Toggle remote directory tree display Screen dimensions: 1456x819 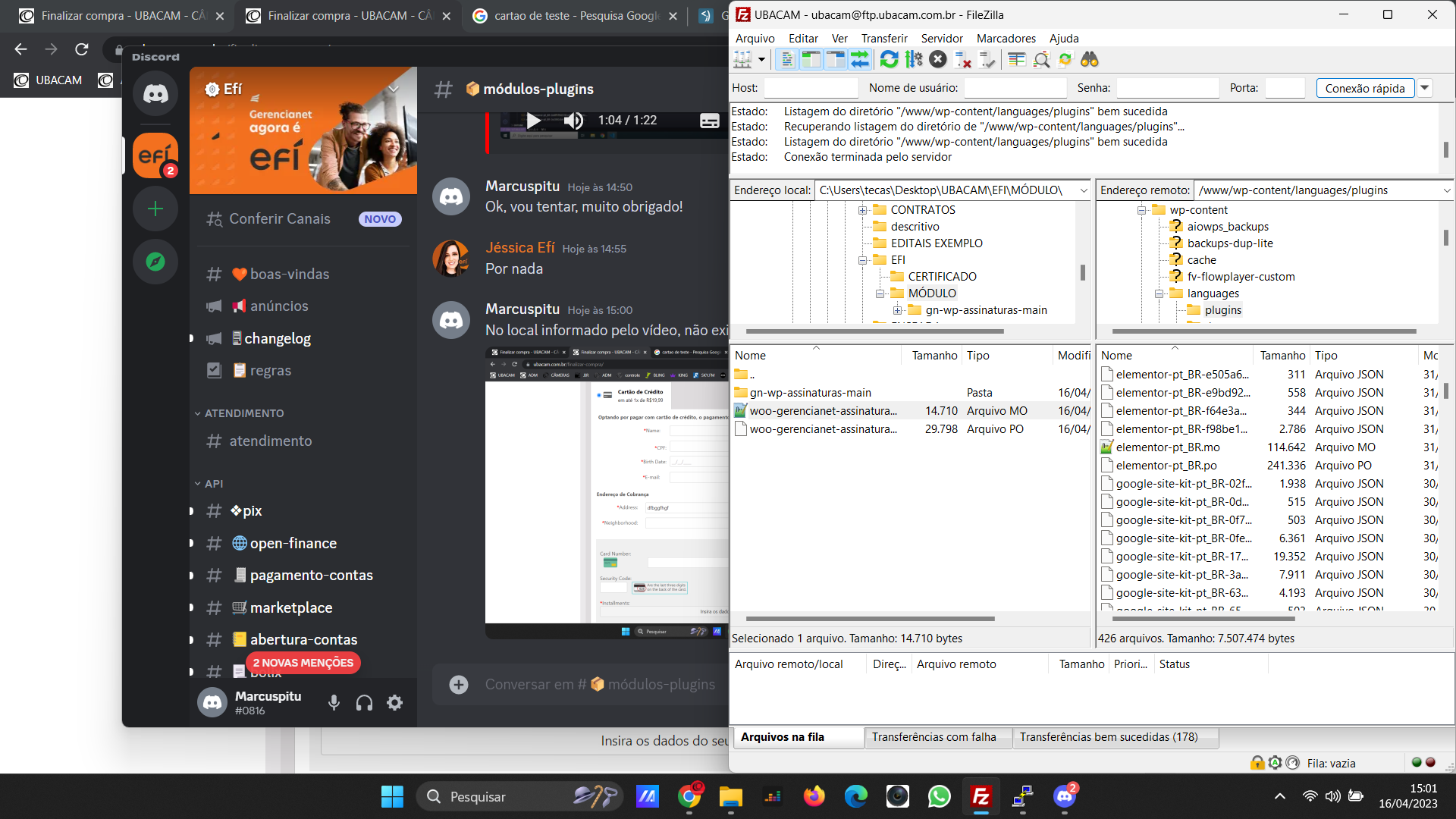835,59
